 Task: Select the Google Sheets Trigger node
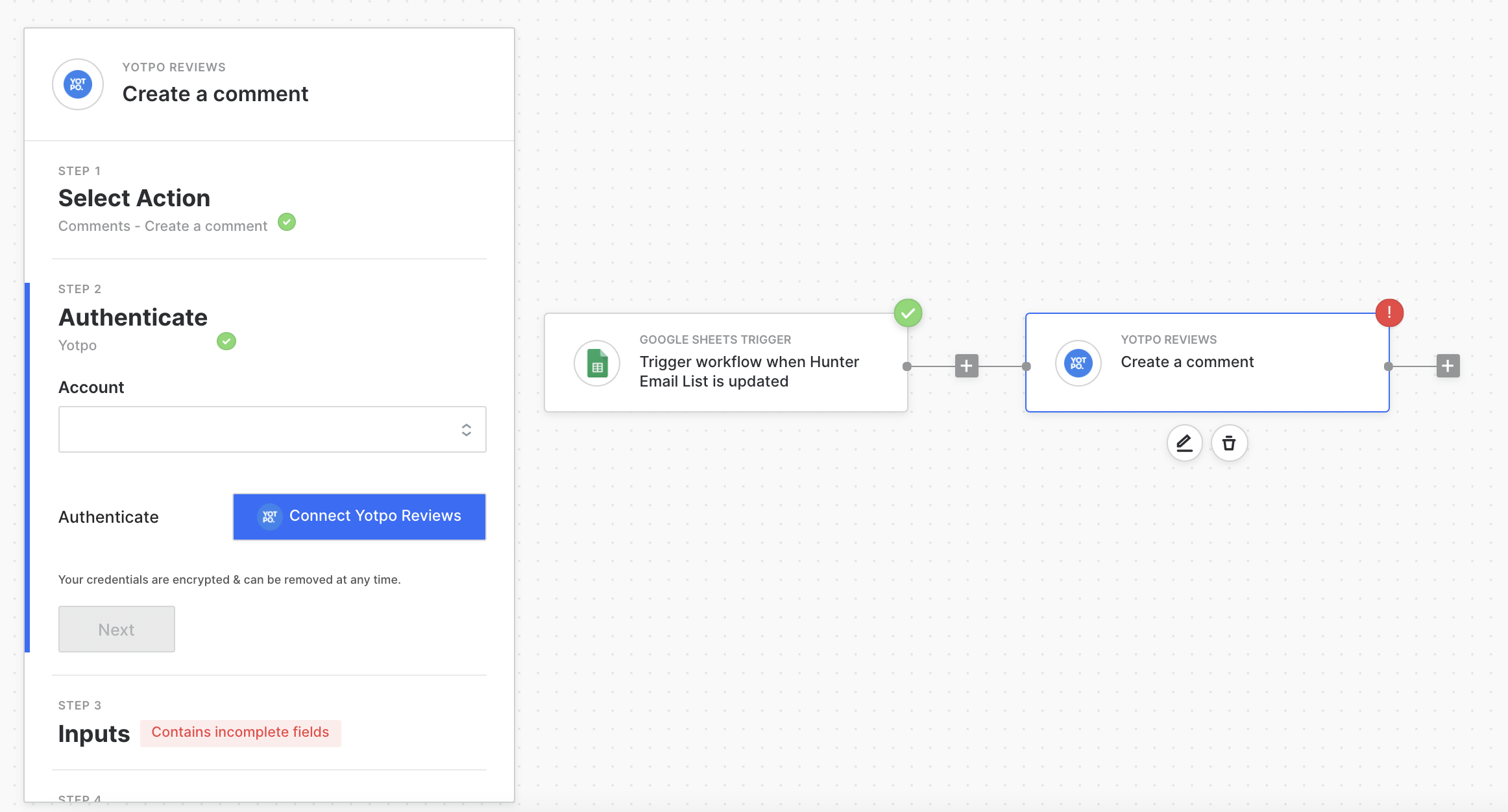(725, 363)
